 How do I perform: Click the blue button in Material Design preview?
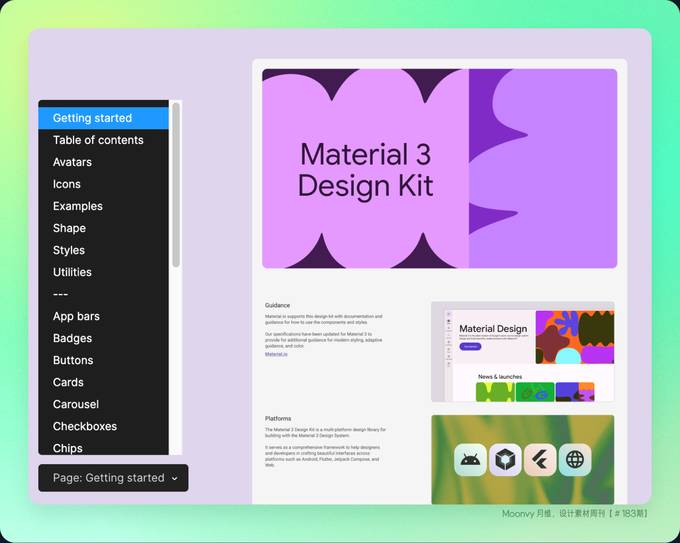tap(470, 347)
